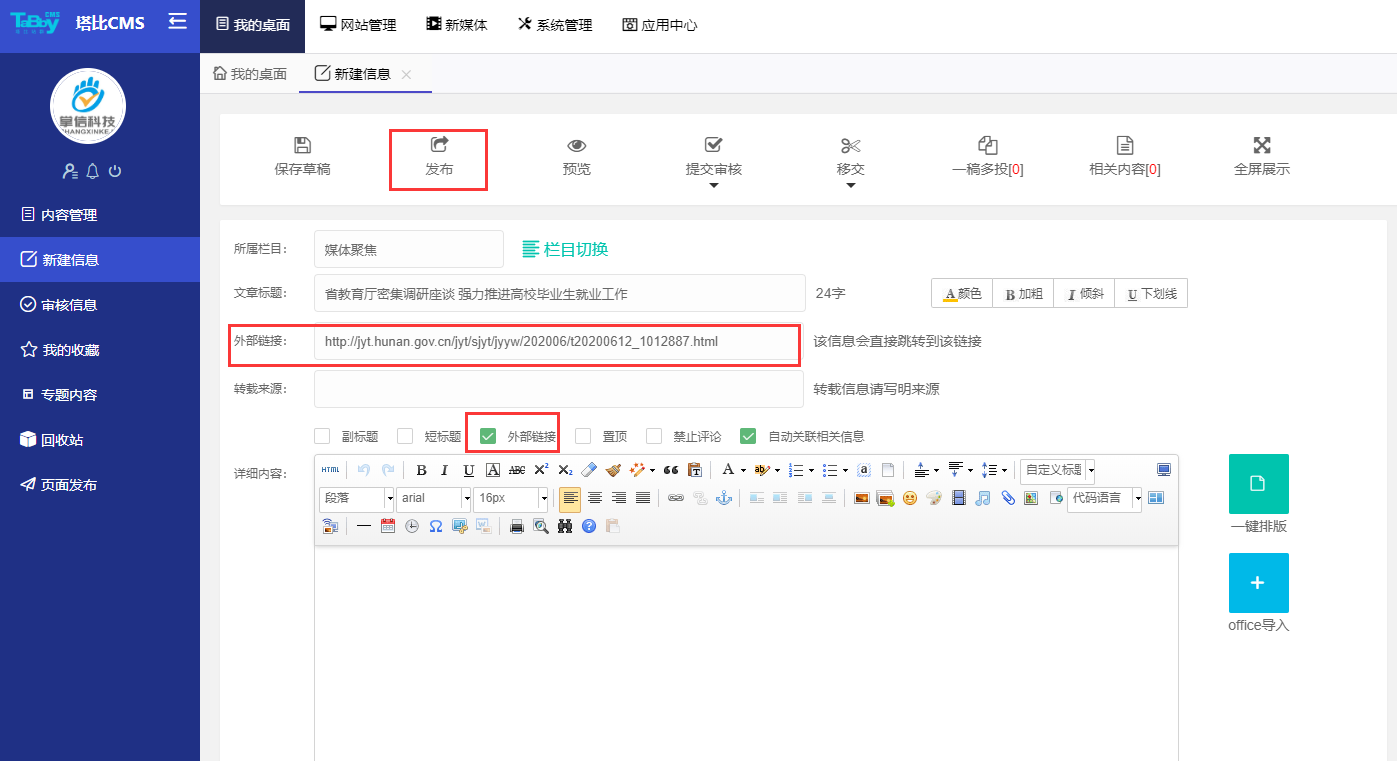
Task: Open arial font family dropdown
Action: pos(434,498)
